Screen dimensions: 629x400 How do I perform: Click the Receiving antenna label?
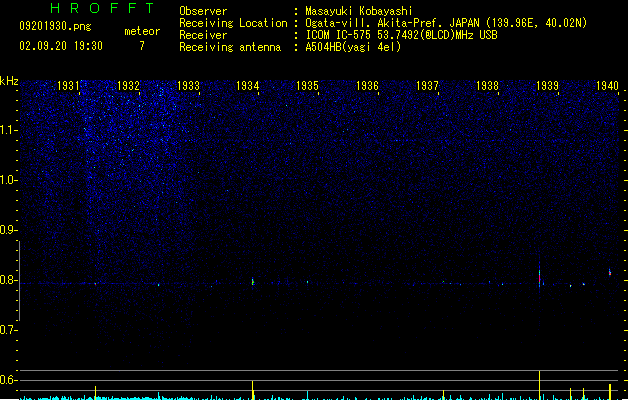tap(230, 47)
